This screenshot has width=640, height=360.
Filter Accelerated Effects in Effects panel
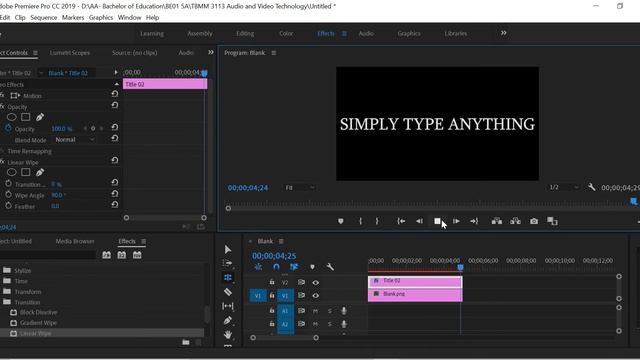coord(107,255)
